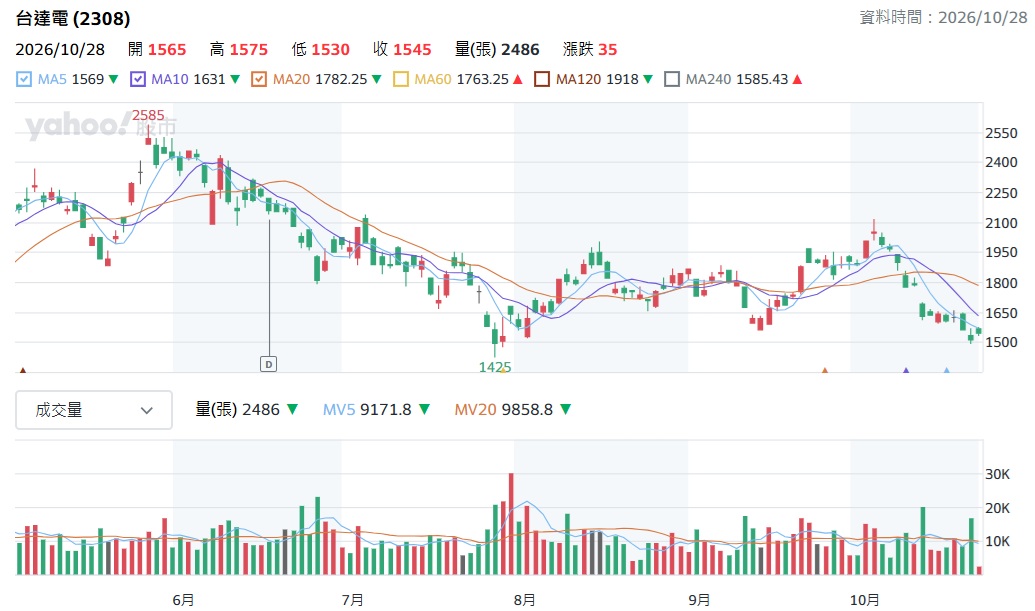Click the low price 低 1530
This screenshot has height=611, width=1035.
coord(321,49)
